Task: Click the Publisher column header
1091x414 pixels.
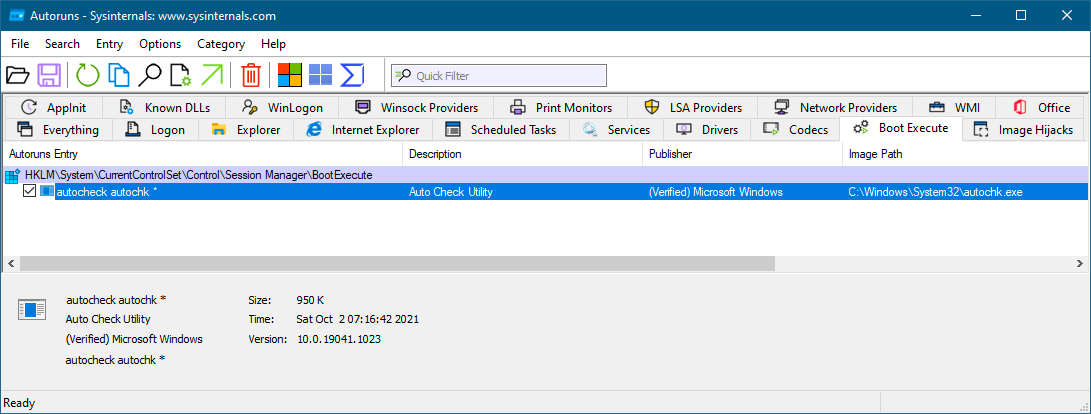Action: 670,154
